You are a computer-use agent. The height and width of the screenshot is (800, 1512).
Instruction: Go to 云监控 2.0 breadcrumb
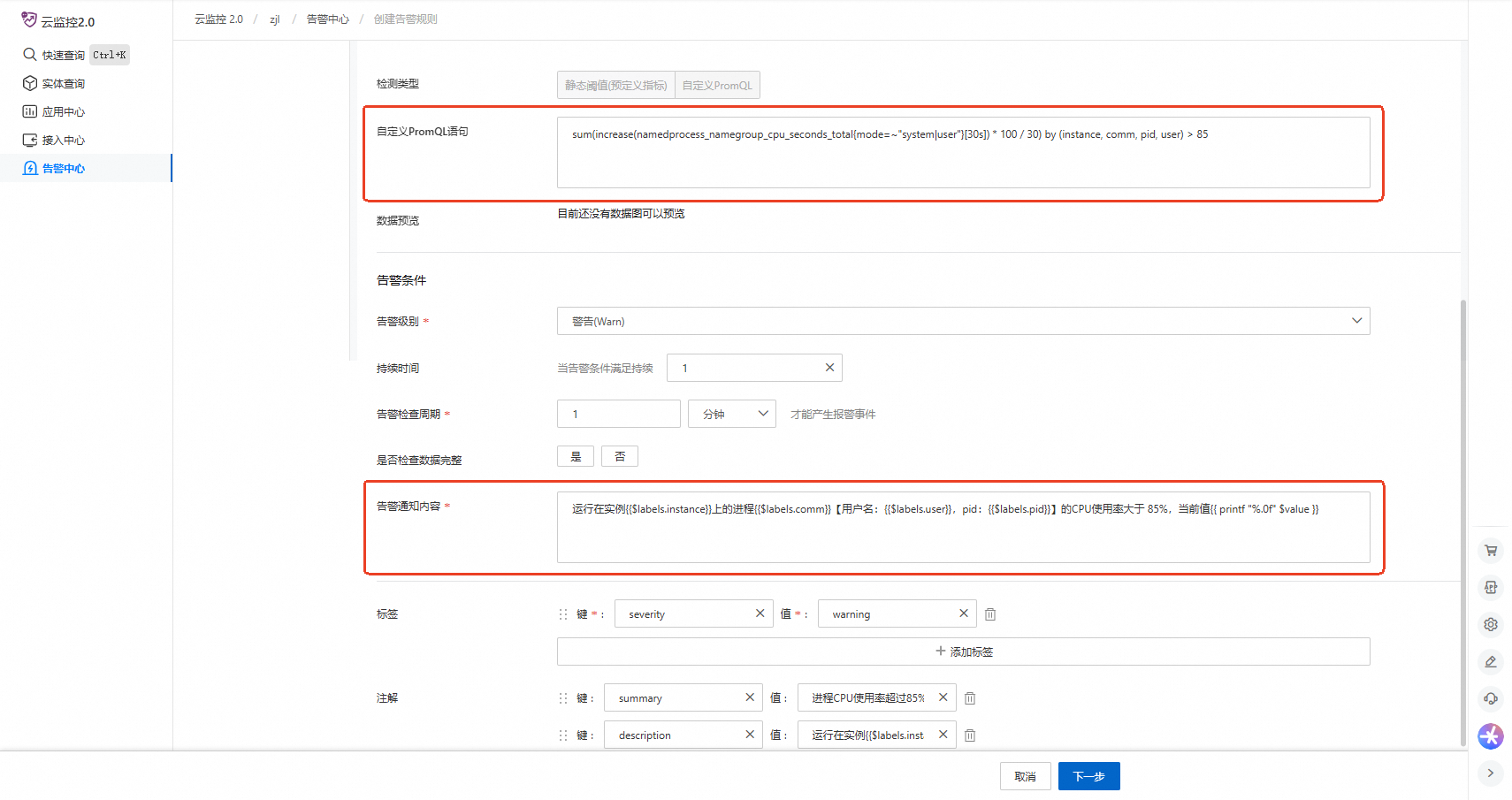pyautogui.click(x=218, y=19)
